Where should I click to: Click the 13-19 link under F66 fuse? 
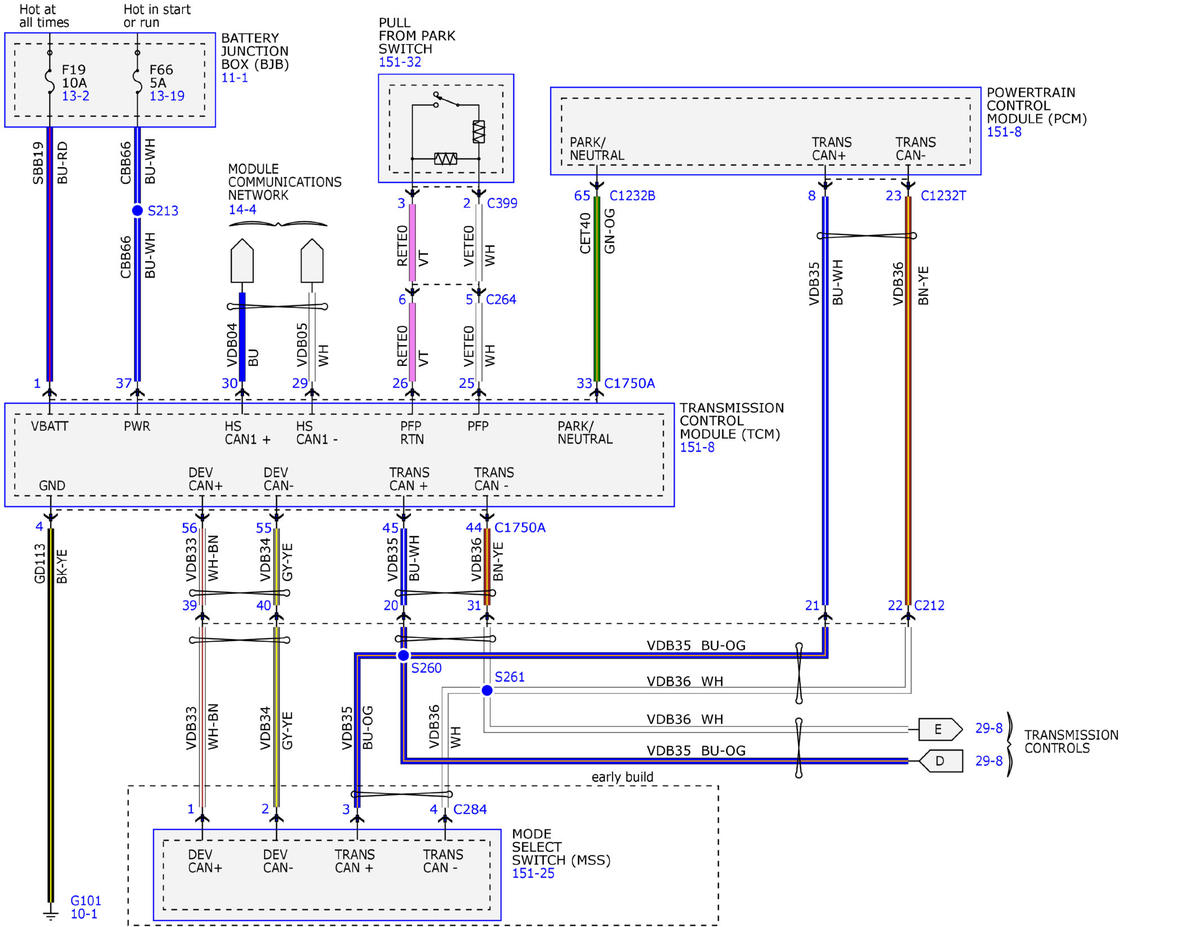(x=166, y=95)
